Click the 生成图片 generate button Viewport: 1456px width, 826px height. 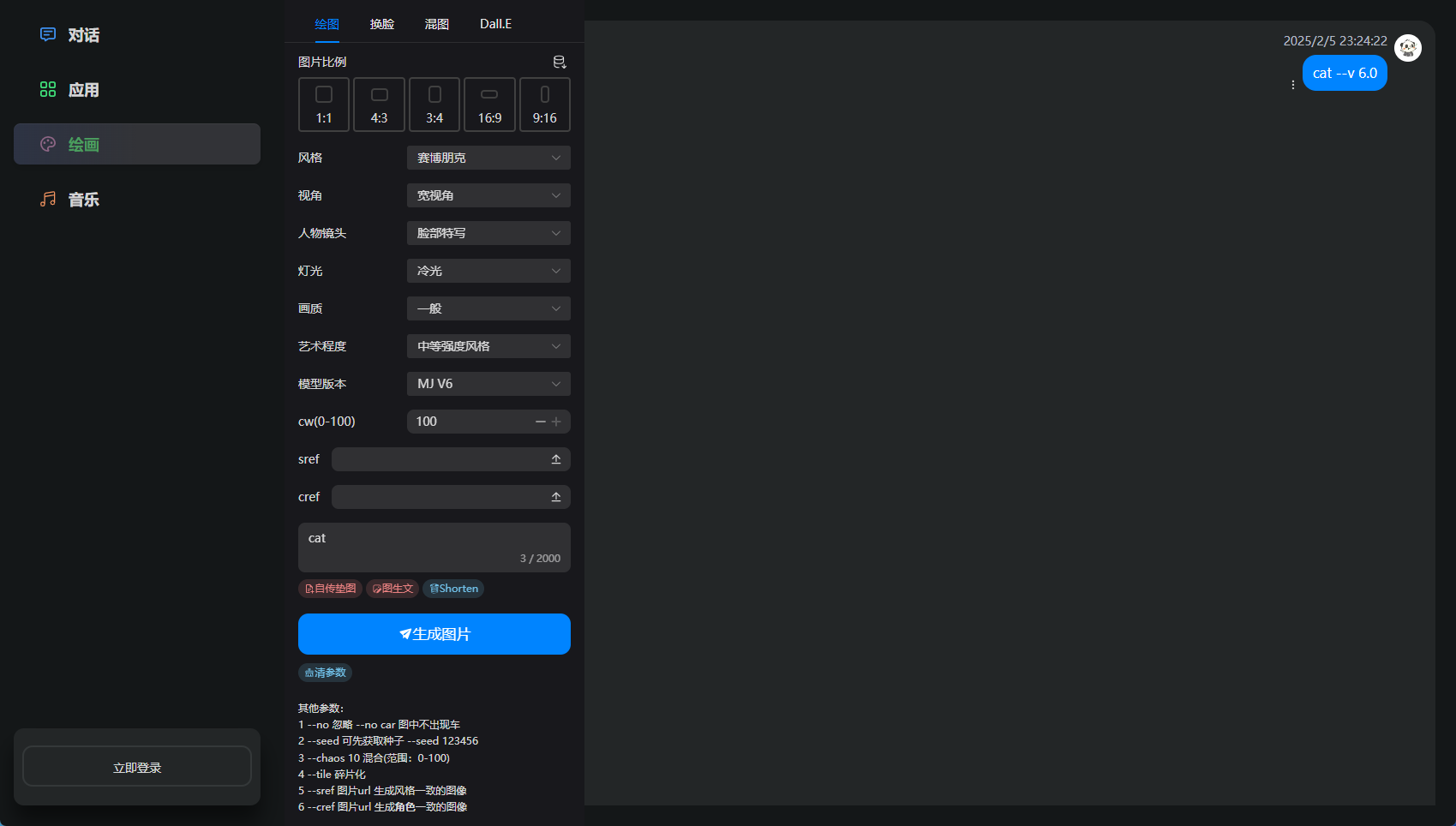click(x=434, y=634)
